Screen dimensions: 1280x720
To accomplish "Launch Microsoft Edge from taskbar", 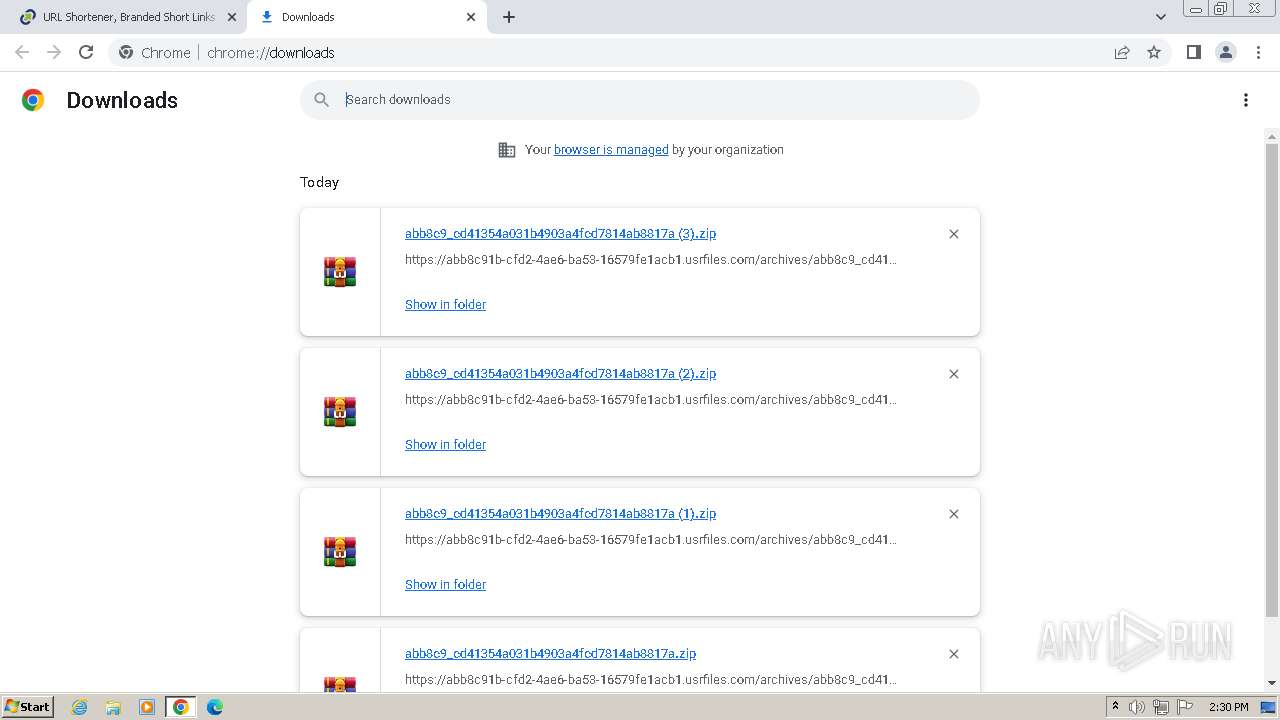I will pyautogui.click(x=215, y=707).
